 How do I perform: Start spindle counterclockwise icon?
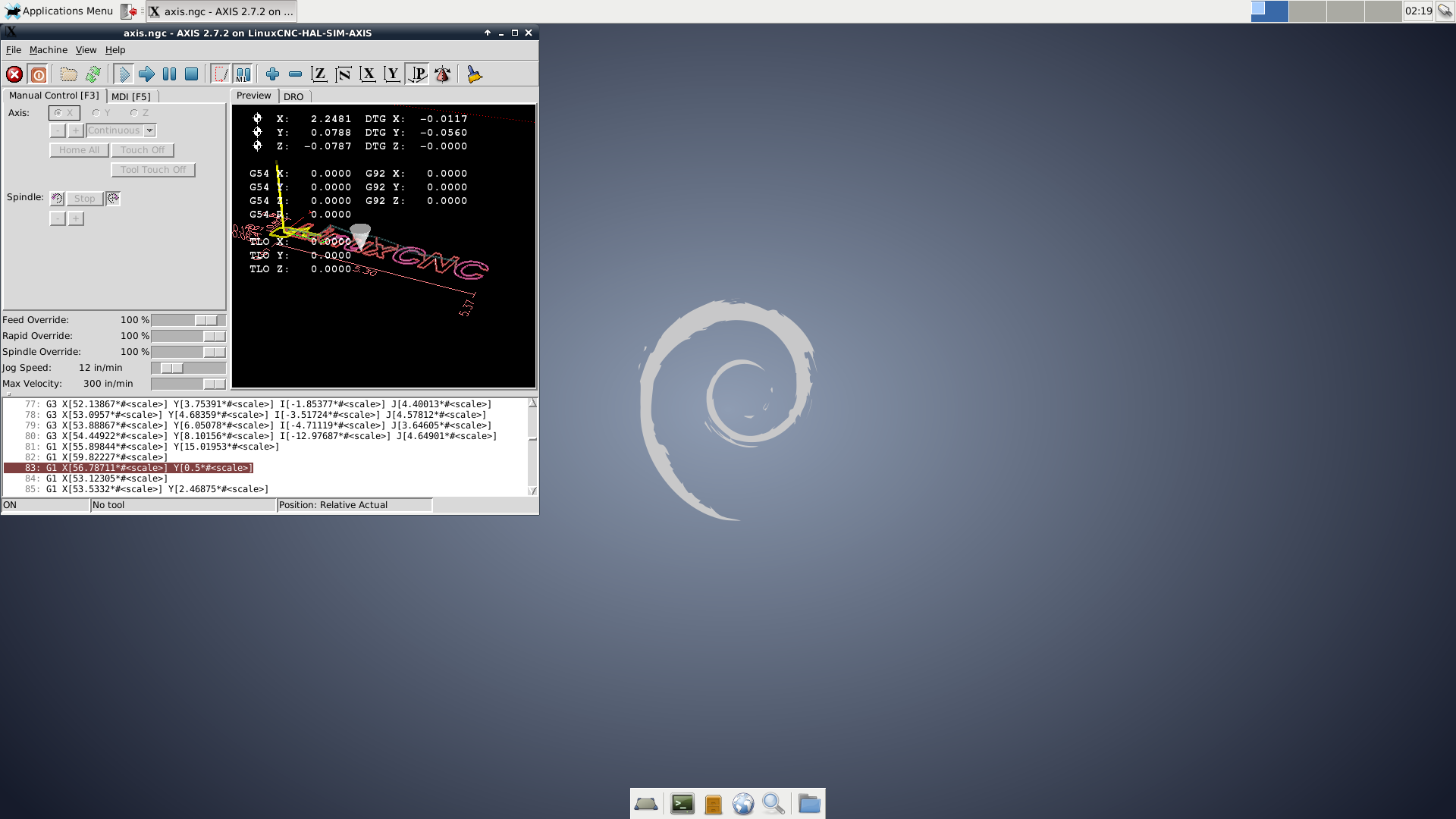57,199
